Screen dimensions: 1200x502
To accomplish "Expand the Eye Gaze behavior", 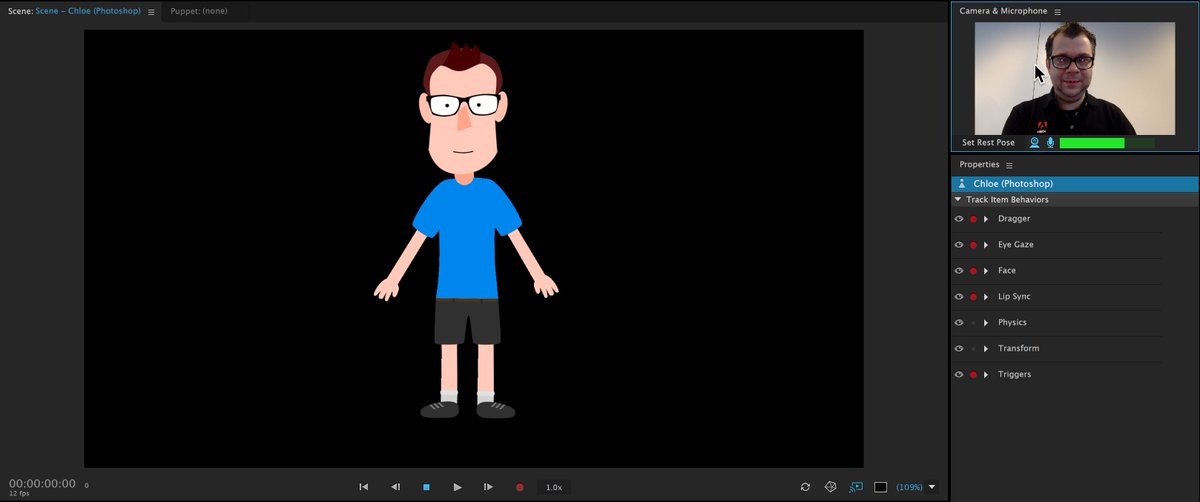I will (x=986, y=245).
